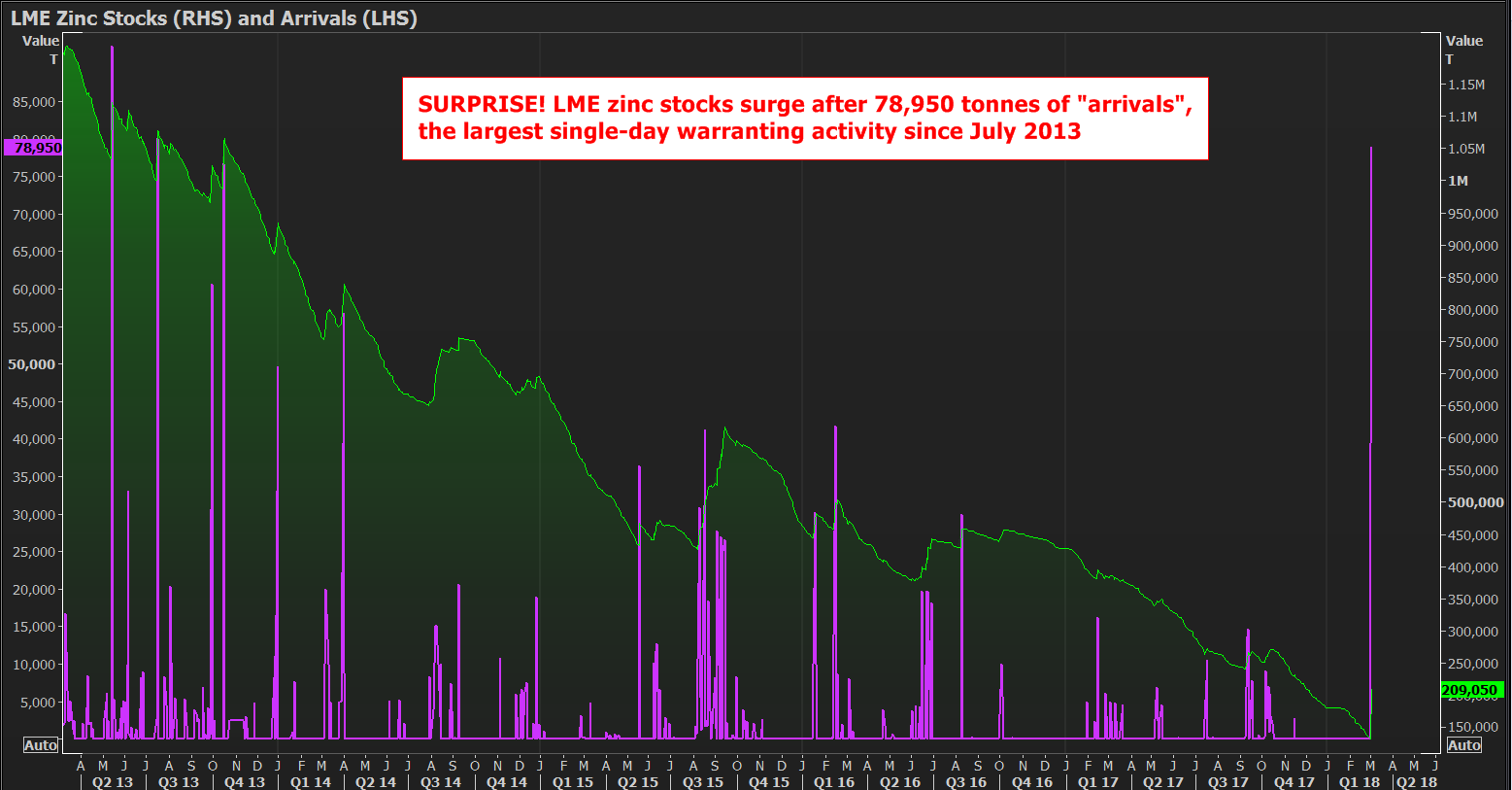Click the Q3 17 label on the time axis
1512x790 pixels.
click(x=1227, y=782)
